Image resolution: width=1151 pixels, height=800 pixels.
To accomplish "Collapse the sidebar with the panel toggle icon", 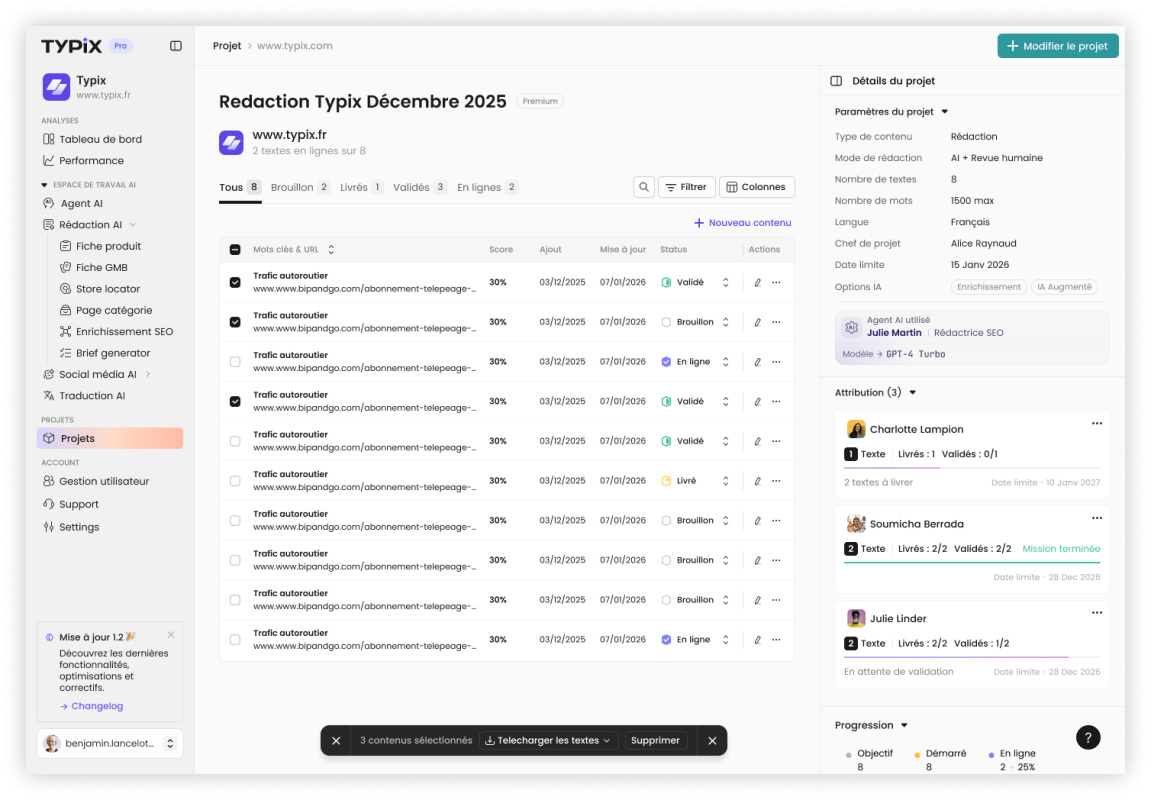I will (x=176, y=46).
